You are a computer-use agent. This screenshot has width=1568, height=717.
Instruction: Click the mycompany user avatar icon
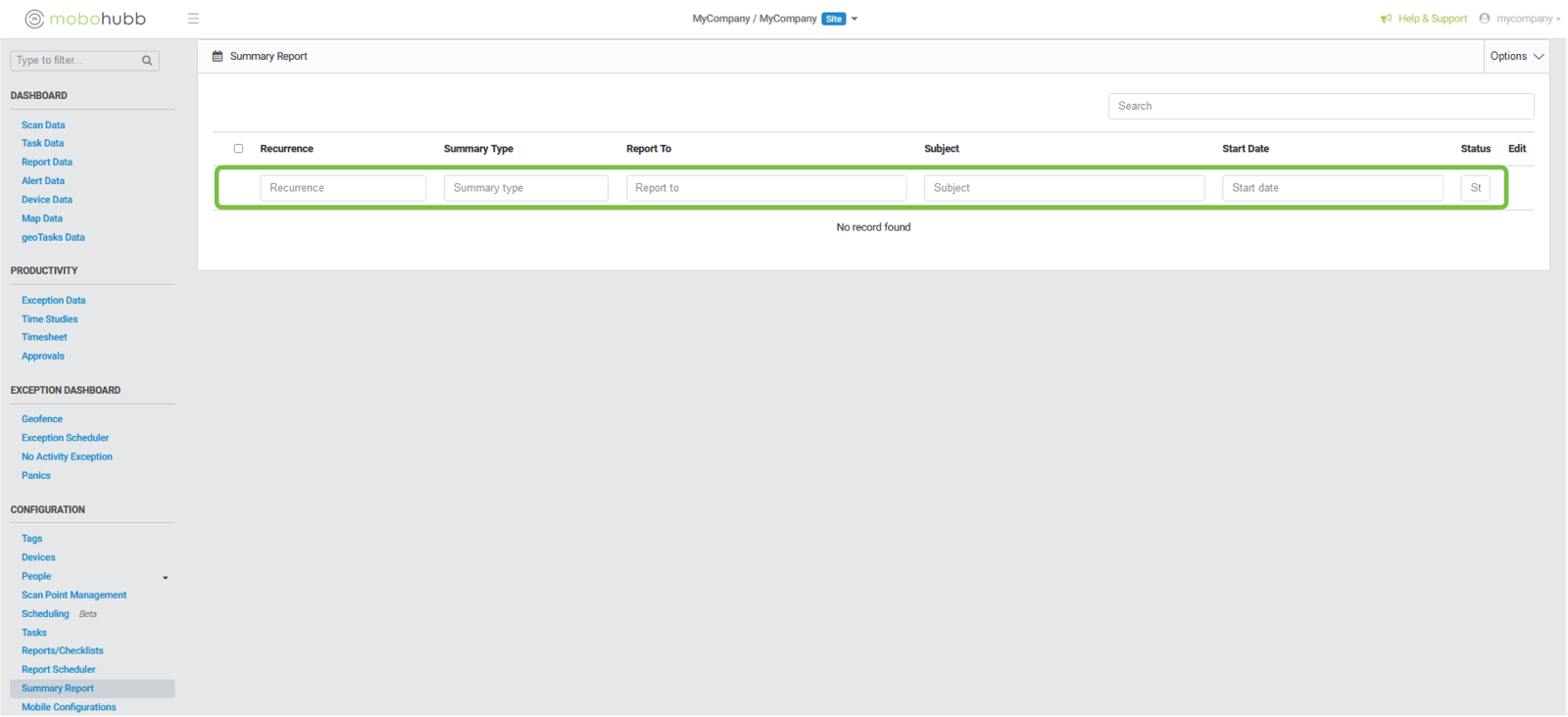[x=1485, y=19]
